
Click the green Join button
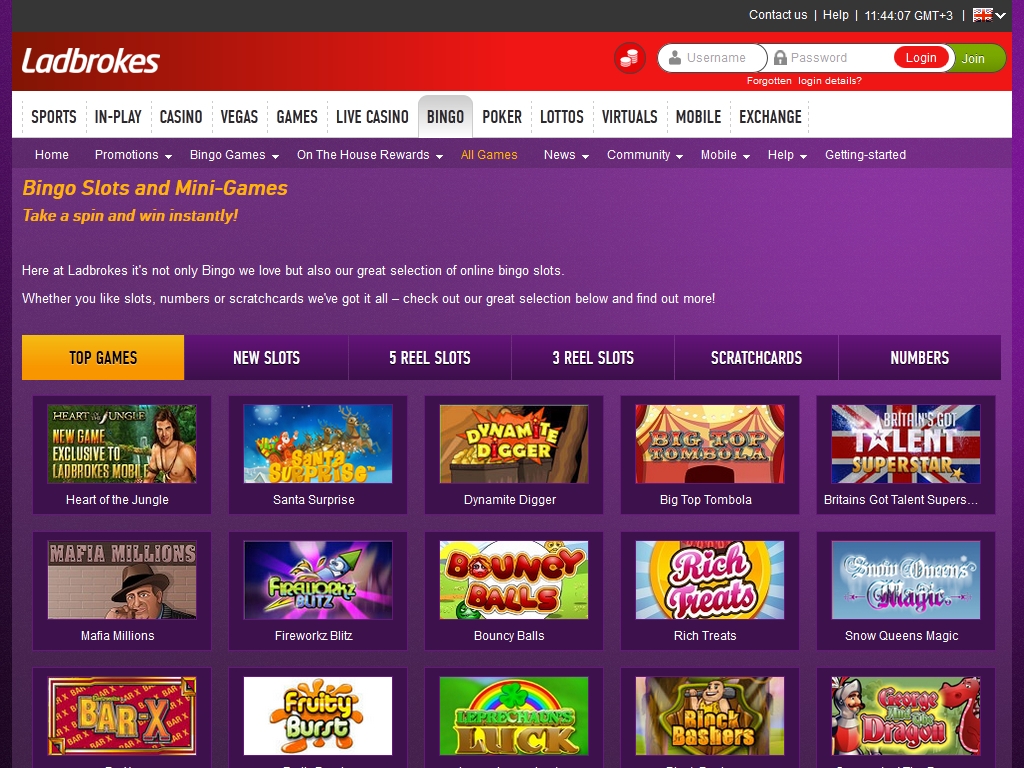coord(976,58)
